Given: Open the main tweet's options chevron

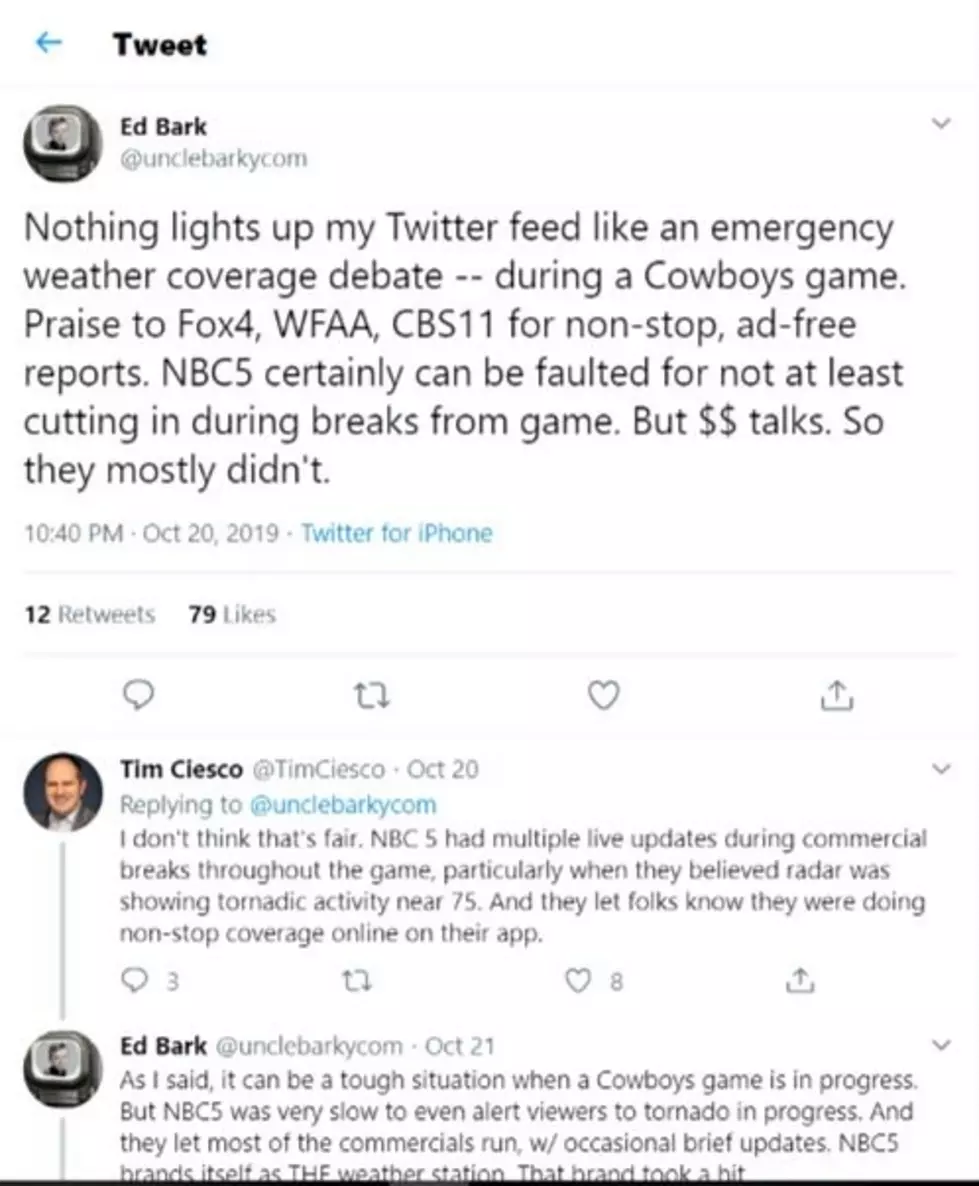Looking at the screenshot, I should [x=940, y=123].
